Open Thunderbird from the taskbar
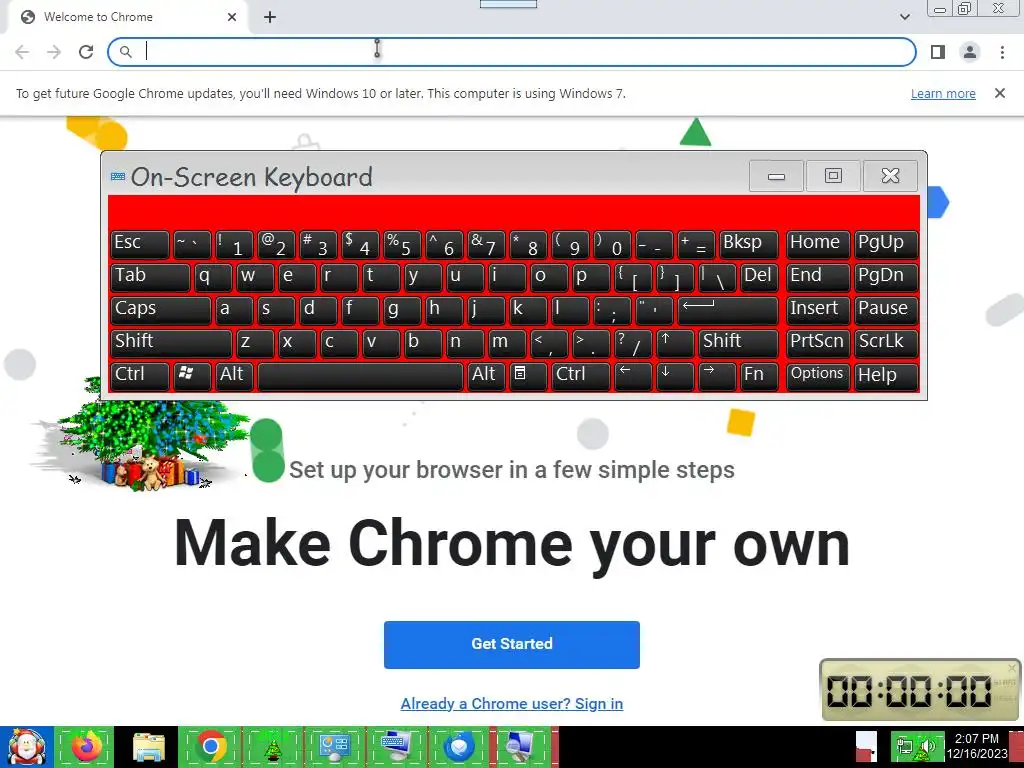 [459, 747]
